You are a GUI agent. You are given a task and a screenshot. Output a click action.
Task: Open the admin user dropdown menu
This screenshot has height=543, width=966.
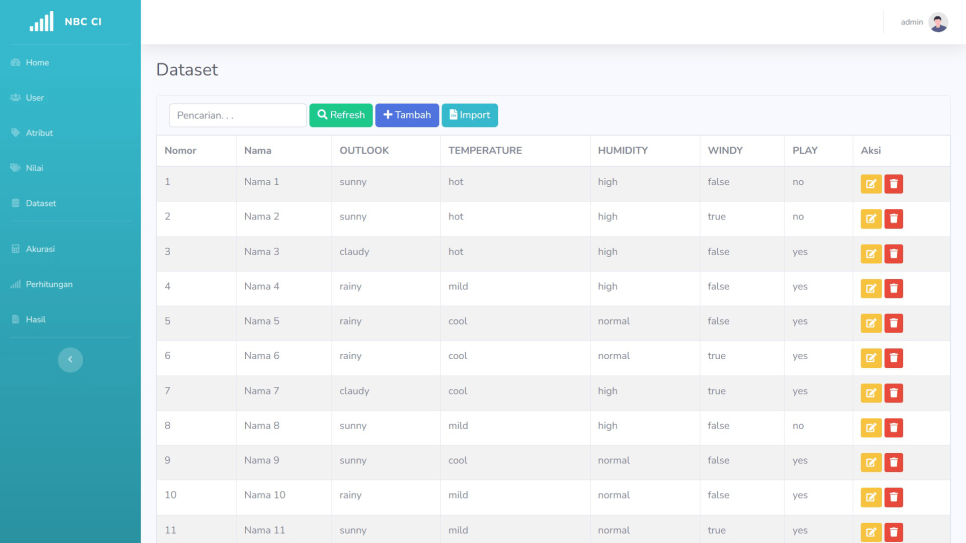(x=912, y=22)
